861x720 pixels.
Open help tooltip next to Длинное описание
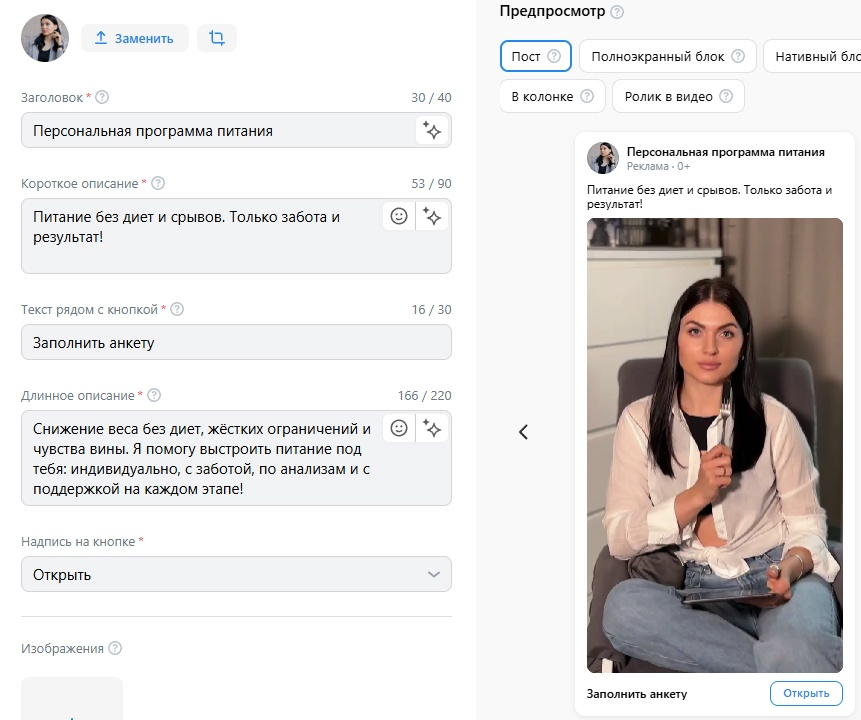pos(154,395)
